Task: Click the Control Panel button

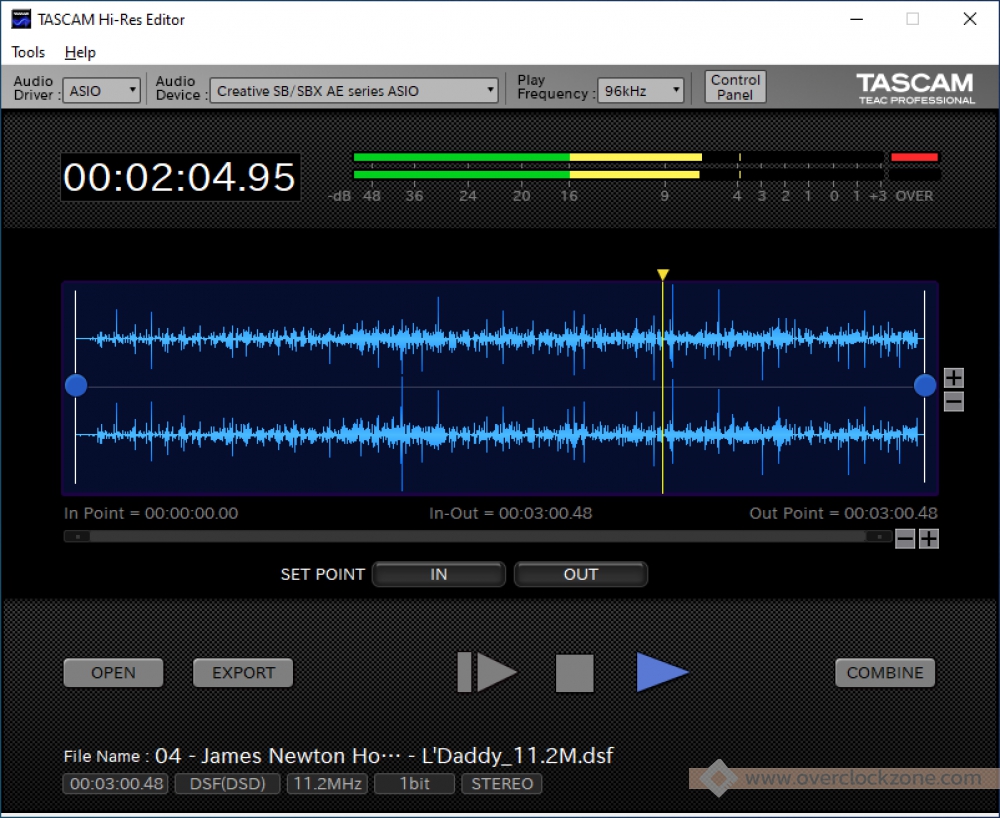Action: click(x=735, y=87)
